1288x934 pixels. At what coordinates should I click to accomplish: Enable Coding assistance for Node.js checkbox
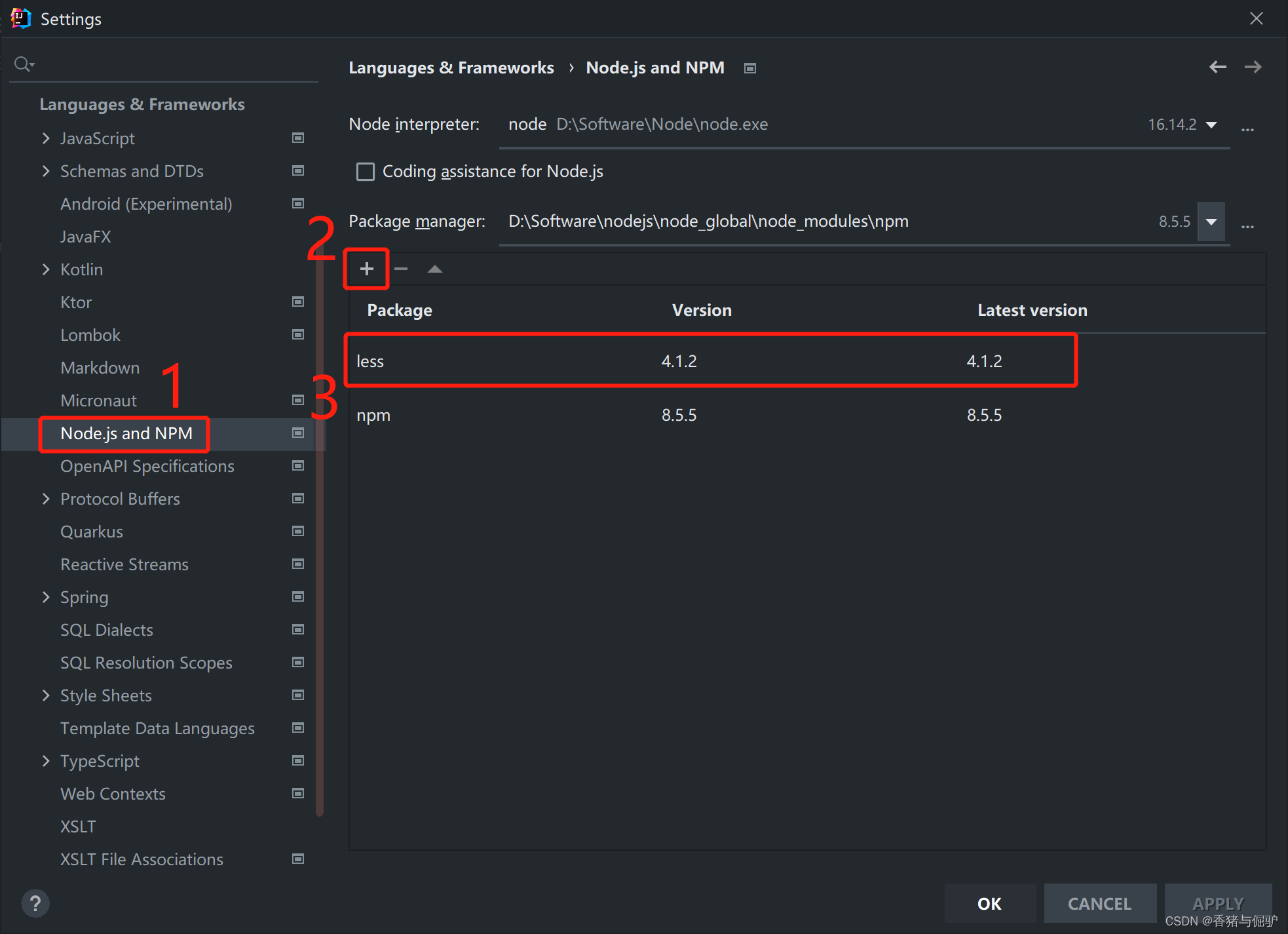(365, 172)
